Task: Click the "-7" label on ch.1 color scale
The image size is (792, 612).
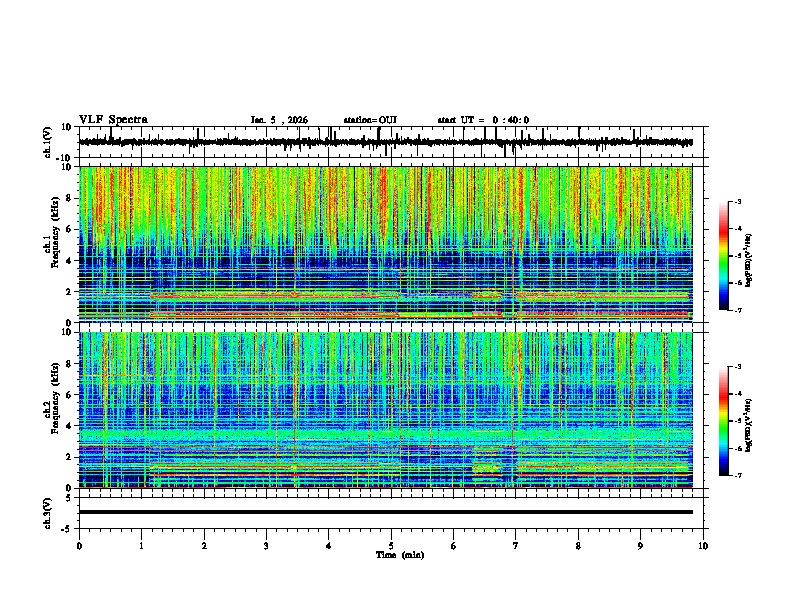Action: click(737, 310)
